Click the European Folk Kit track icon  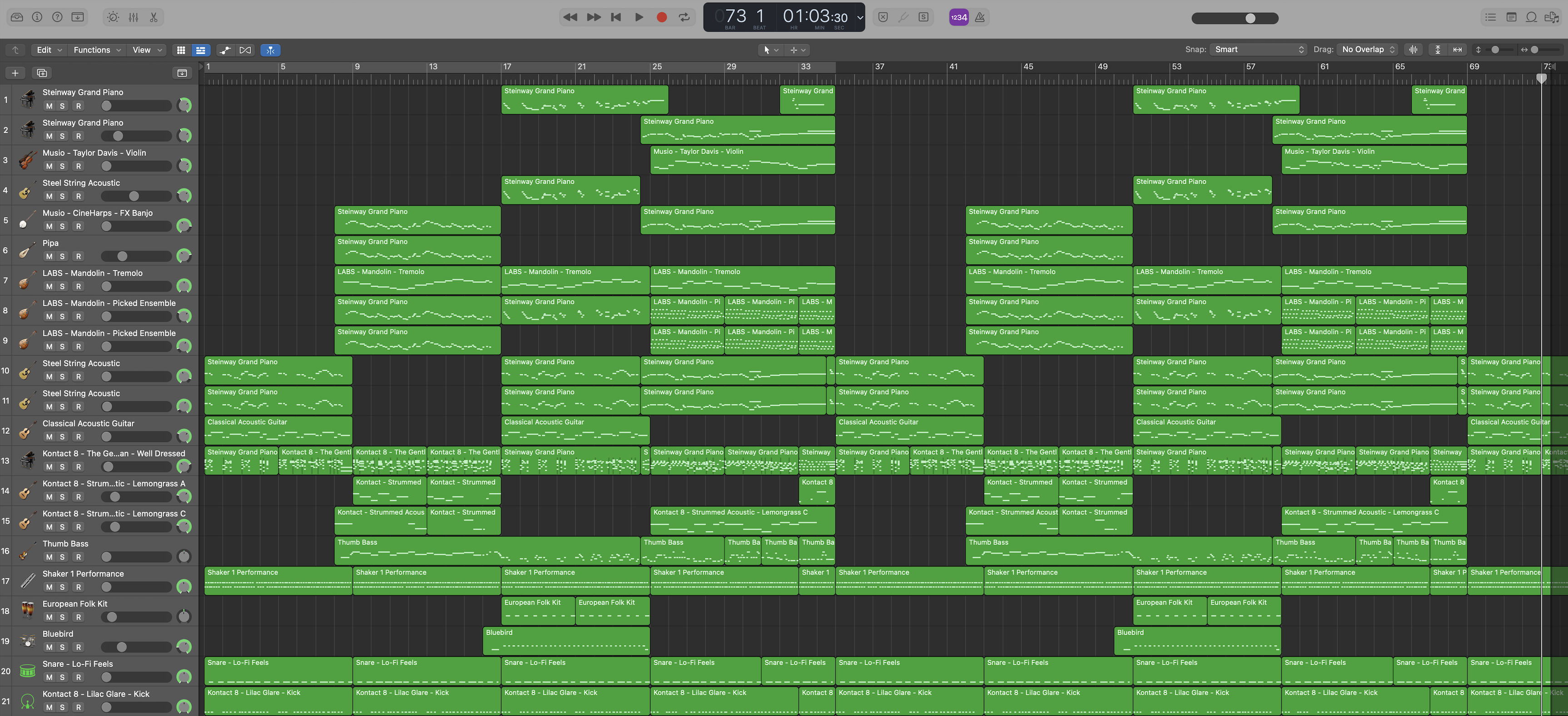27,611
